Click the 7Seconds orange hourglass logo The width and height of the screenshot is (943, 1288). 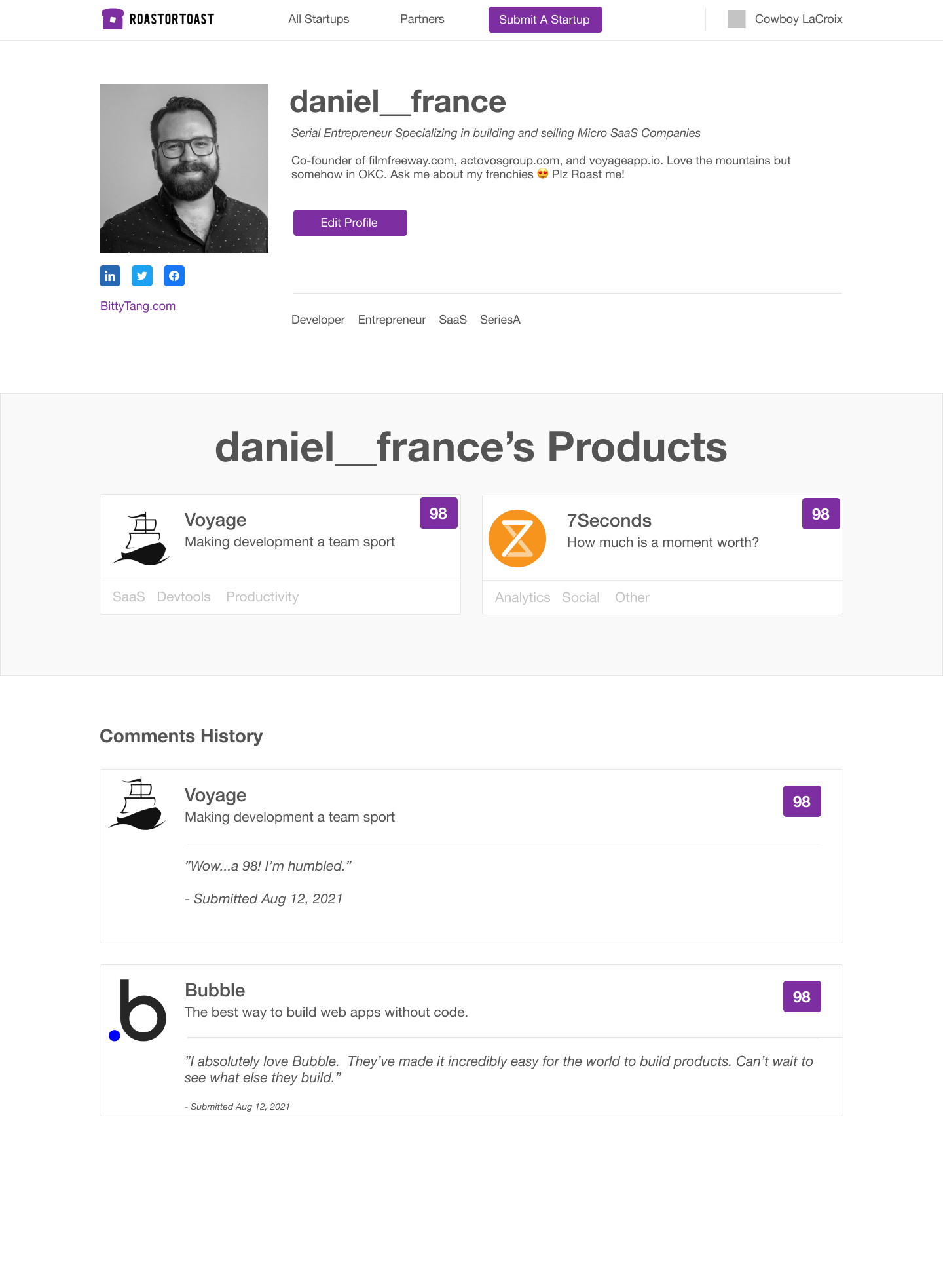click(x=517, y=539)
